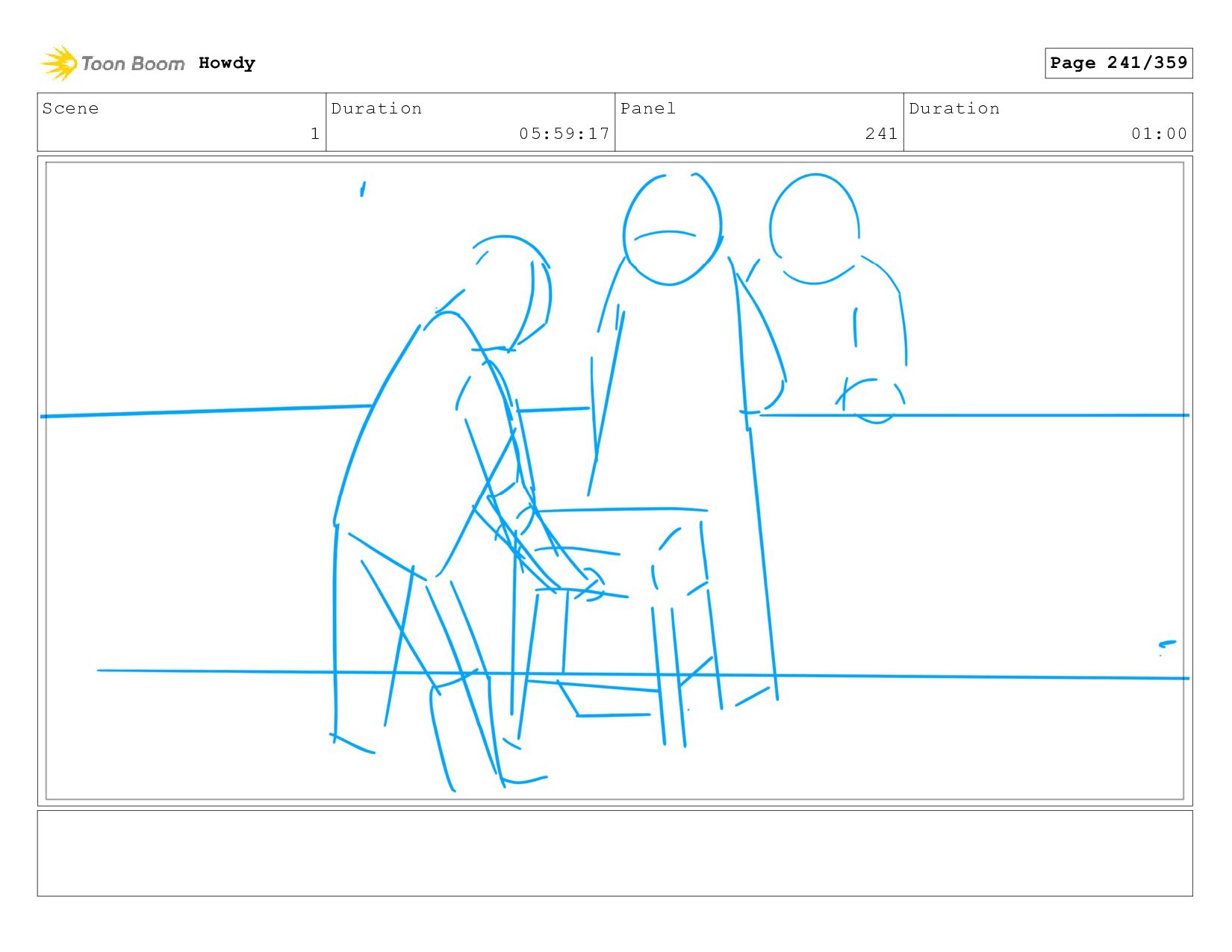This screenshot has width=1232, height=952.
Task: Click the 'Scene' header label
Action: pyautogui.click(x=70, y=108)
